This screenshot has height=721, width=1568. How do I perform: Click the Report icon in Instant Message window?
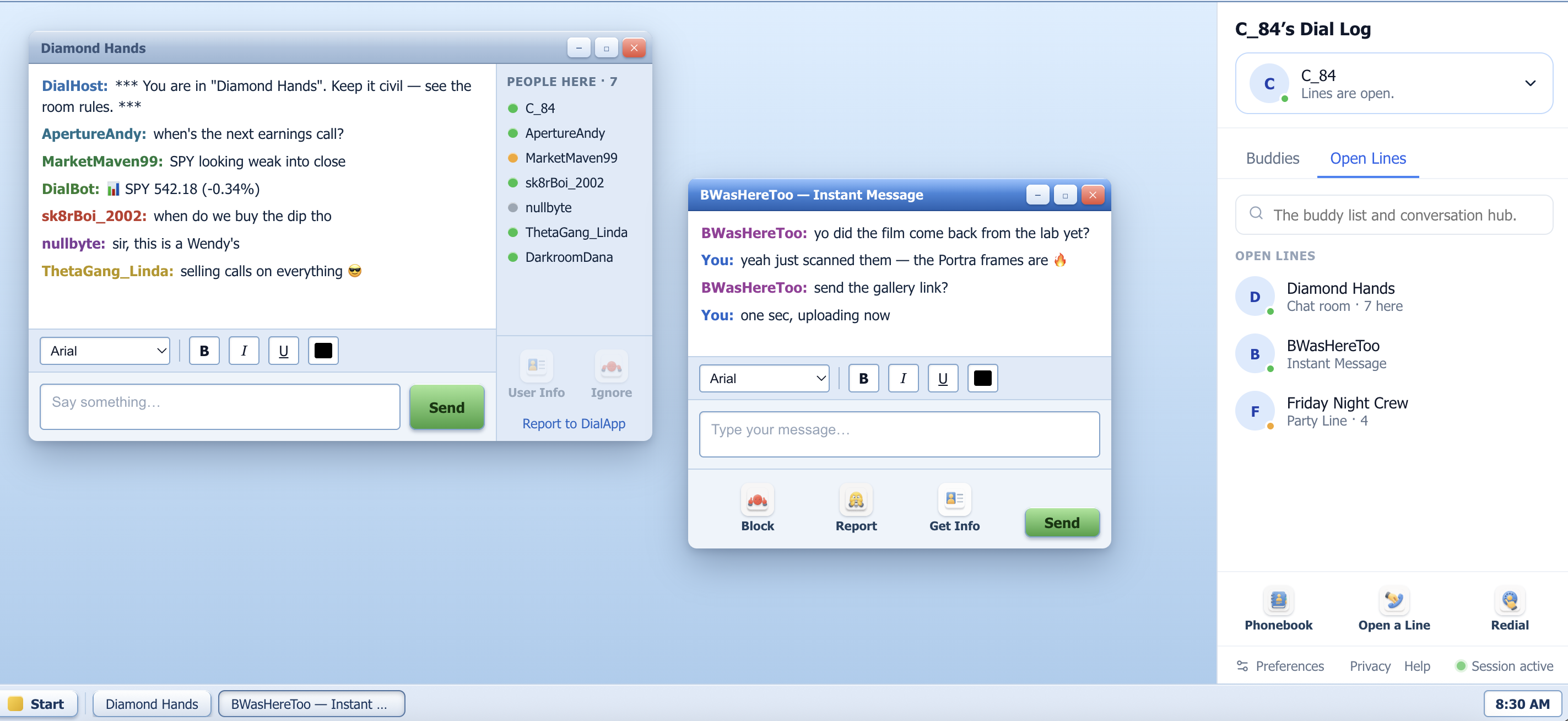coord(856,500)
